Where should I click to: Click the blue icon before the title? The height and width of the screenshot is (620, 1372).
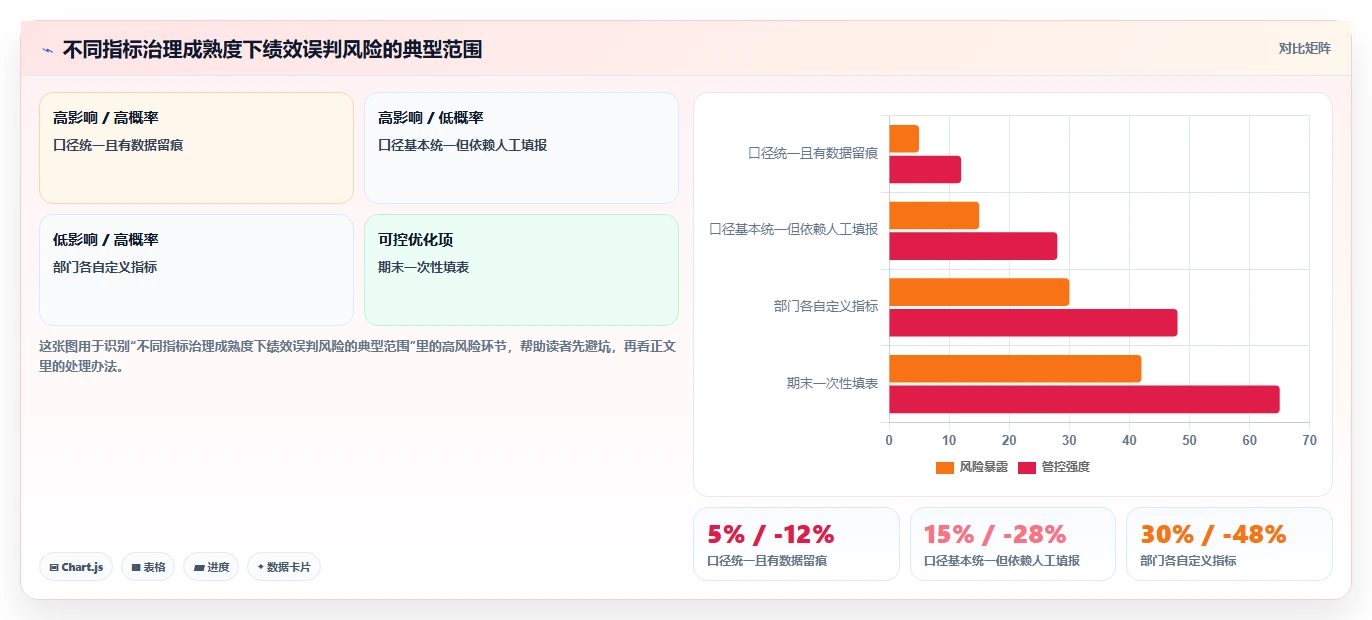point(47,49)
